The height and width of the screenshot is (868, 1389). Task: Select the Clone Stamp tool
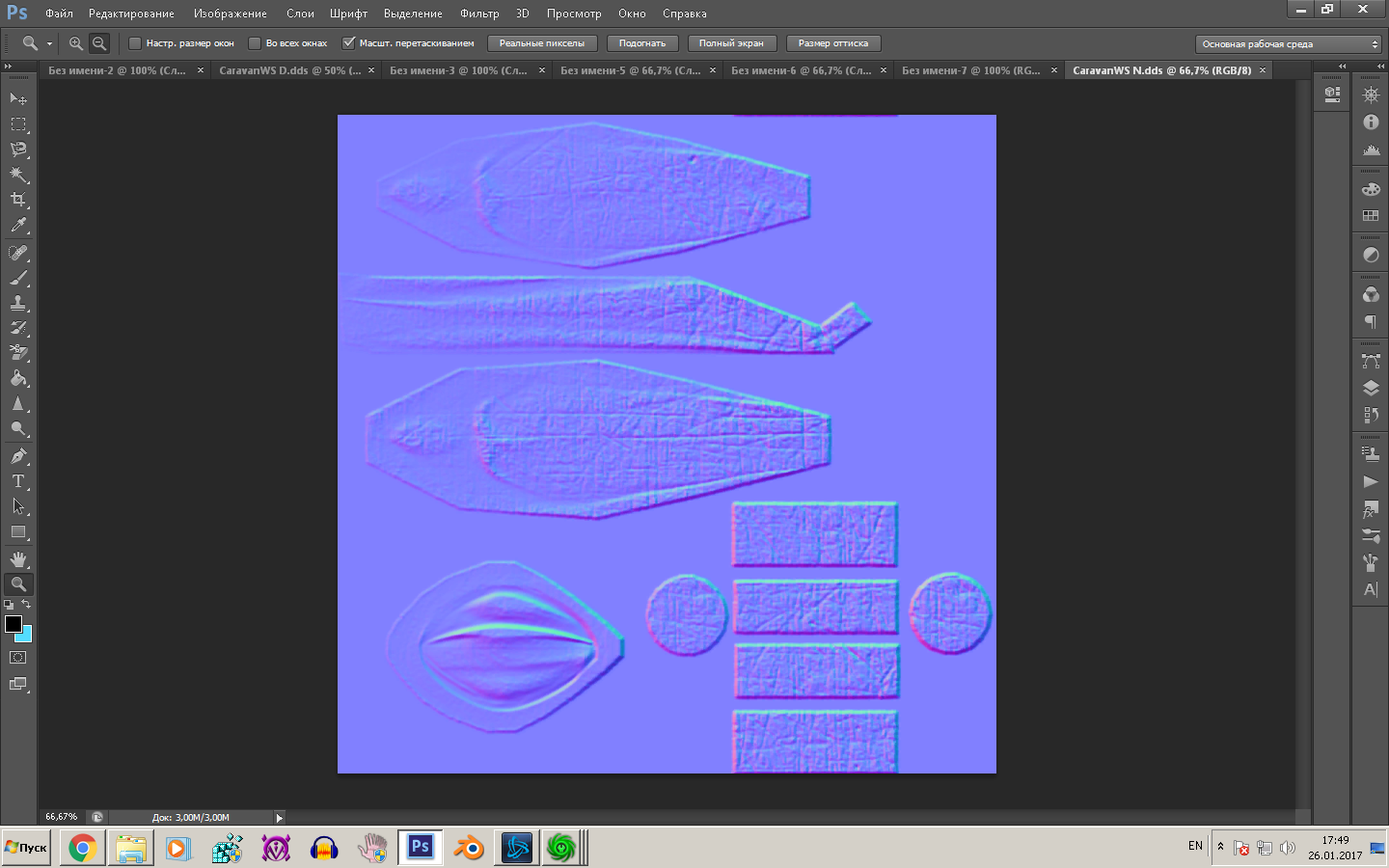(18, 303)
